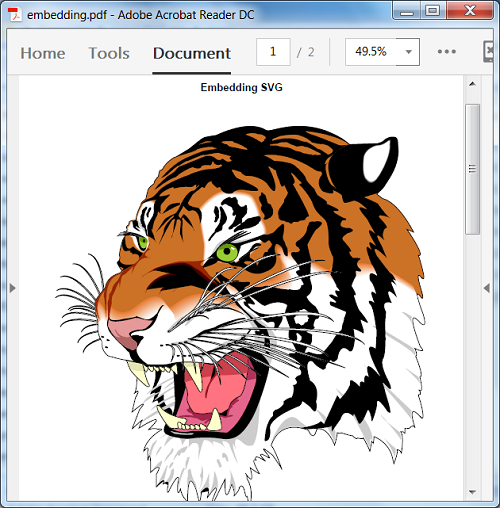Expand the left navigation pane arrow
This screenshot has height=508, width=500.
coord(12,288)
